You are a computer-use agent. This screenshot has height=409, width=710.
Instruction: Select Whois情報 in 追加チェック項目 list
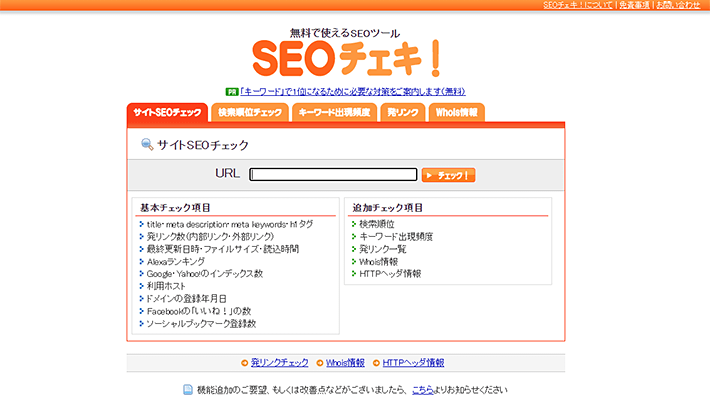point(378,261)
